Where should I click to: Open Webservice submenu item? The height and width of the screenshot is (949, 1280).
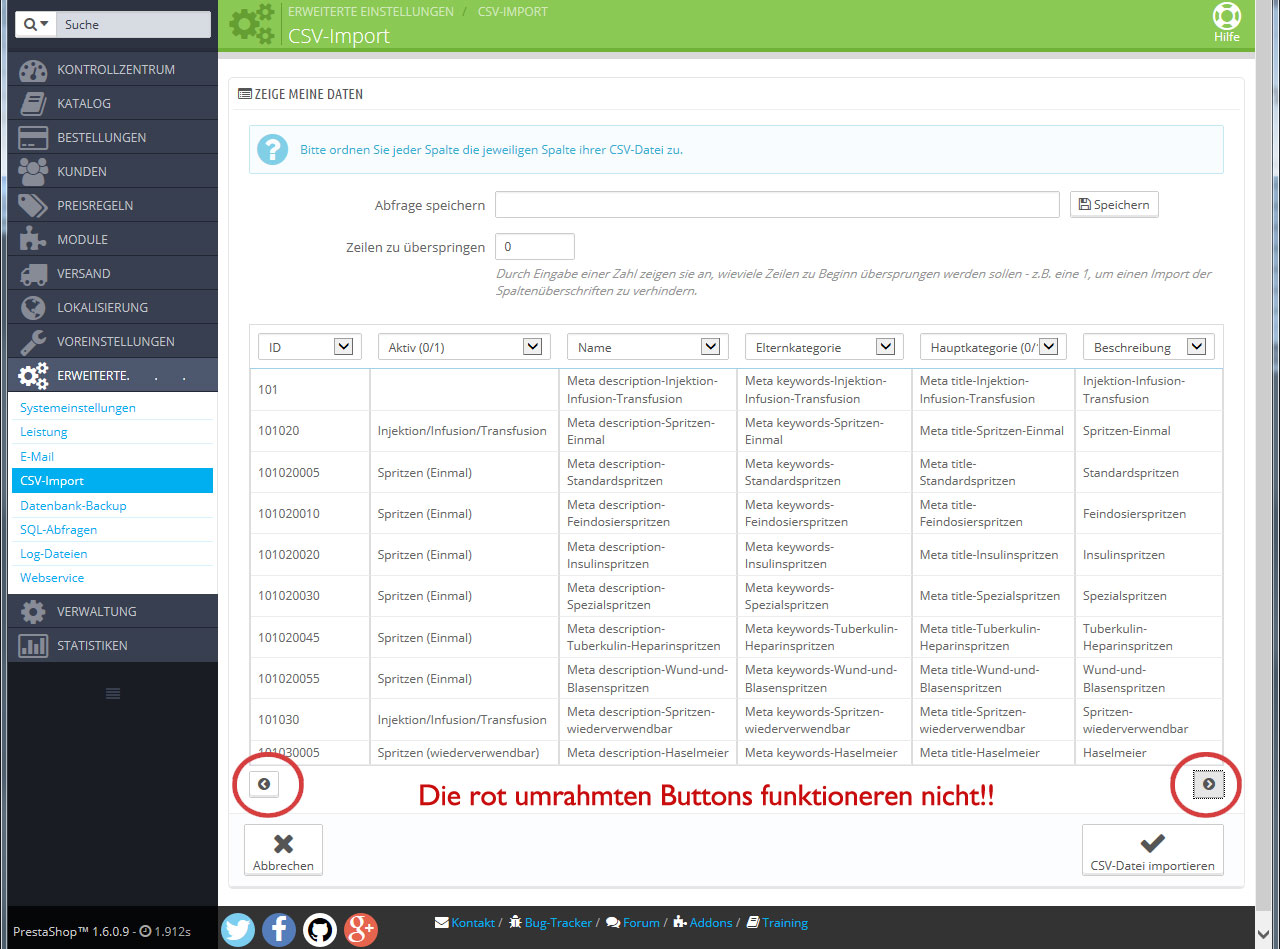pos(52,578)
